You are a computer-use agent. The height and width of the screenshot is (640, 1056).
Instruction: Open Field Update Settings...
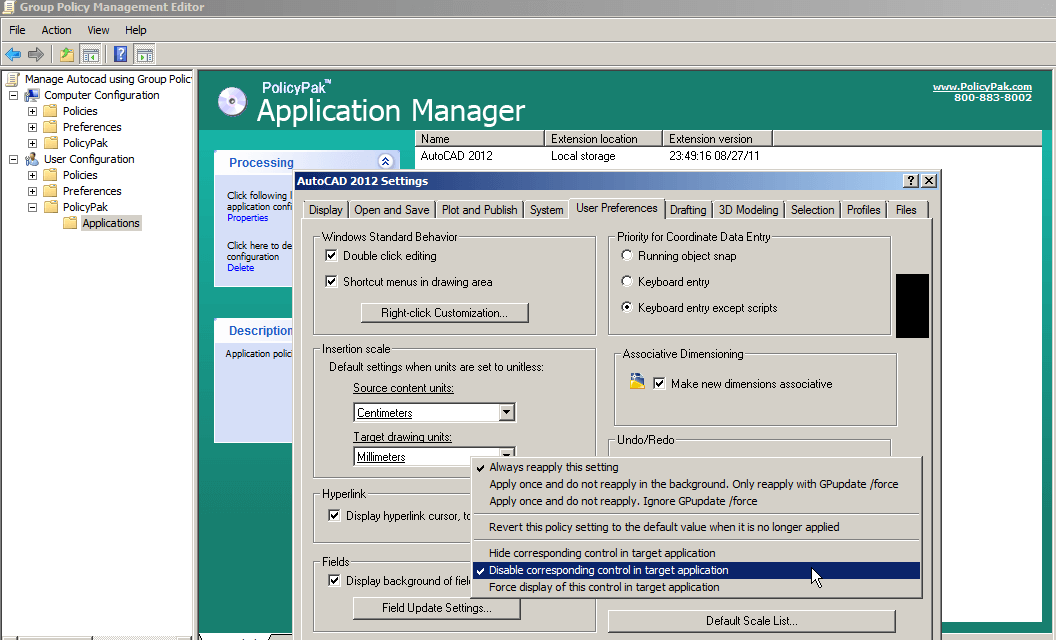(x=436, y=608)
